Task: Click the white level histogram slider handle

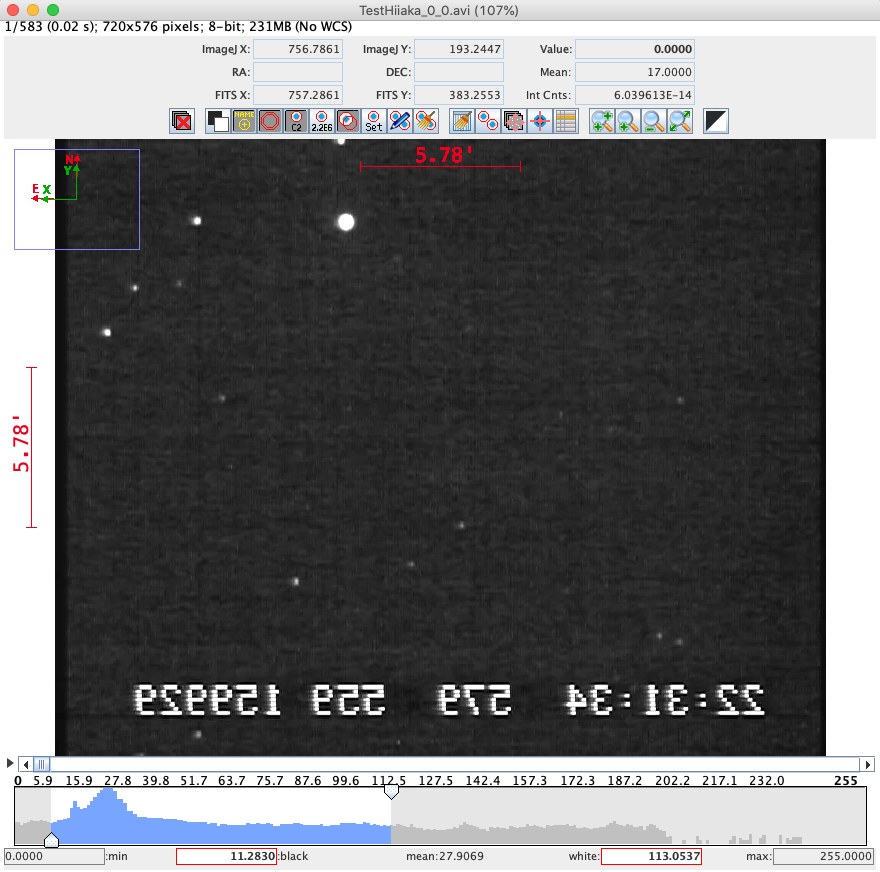Action: pos(392,791)
